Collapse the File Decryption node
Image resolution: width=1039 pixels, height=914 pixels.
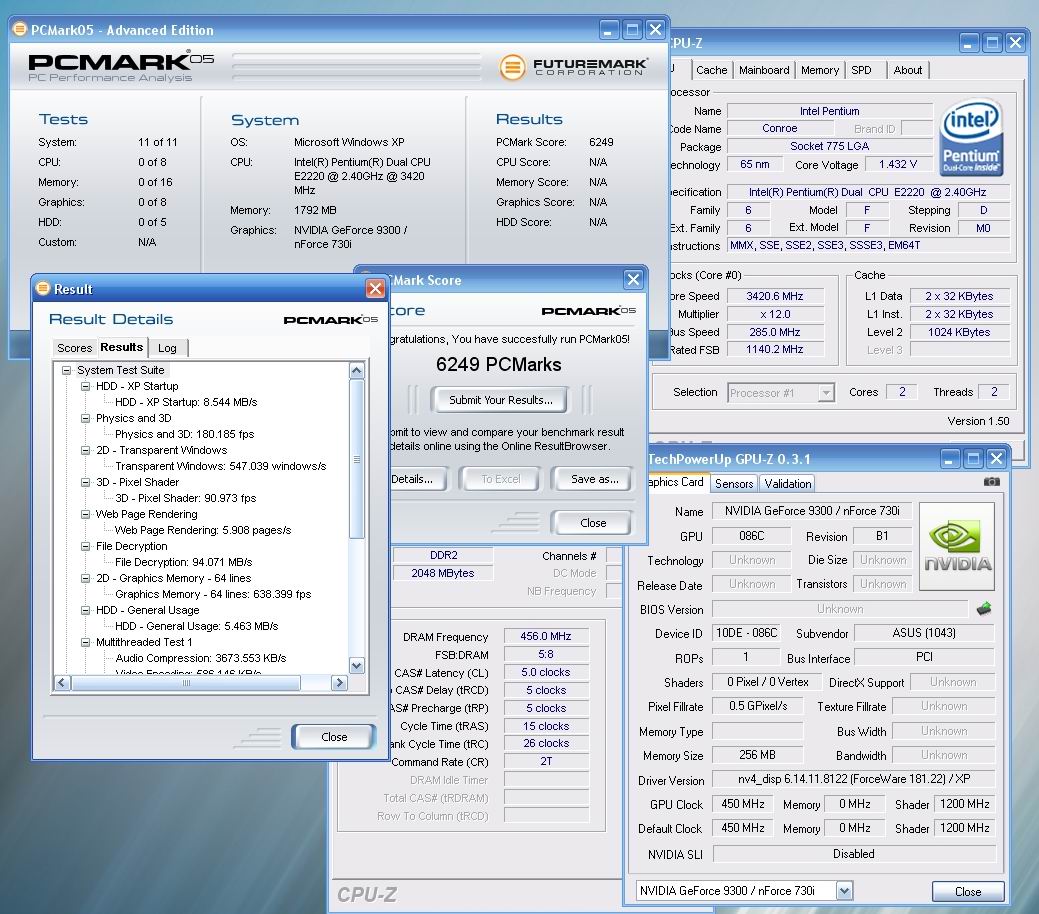[x=85, y=546]
